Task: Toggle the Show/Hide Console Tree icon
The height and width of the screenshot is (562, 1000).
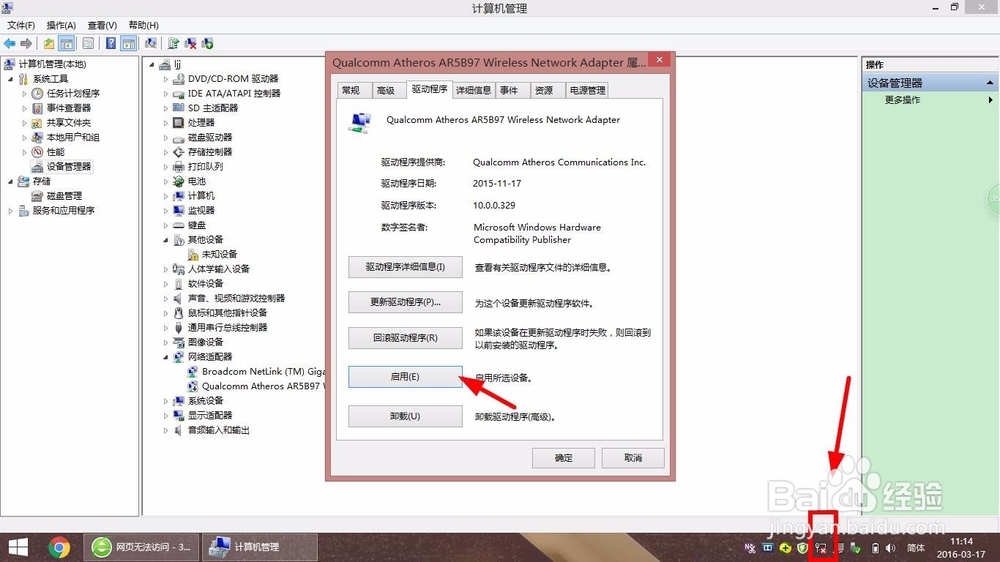Action: click(x=66, y=43)
